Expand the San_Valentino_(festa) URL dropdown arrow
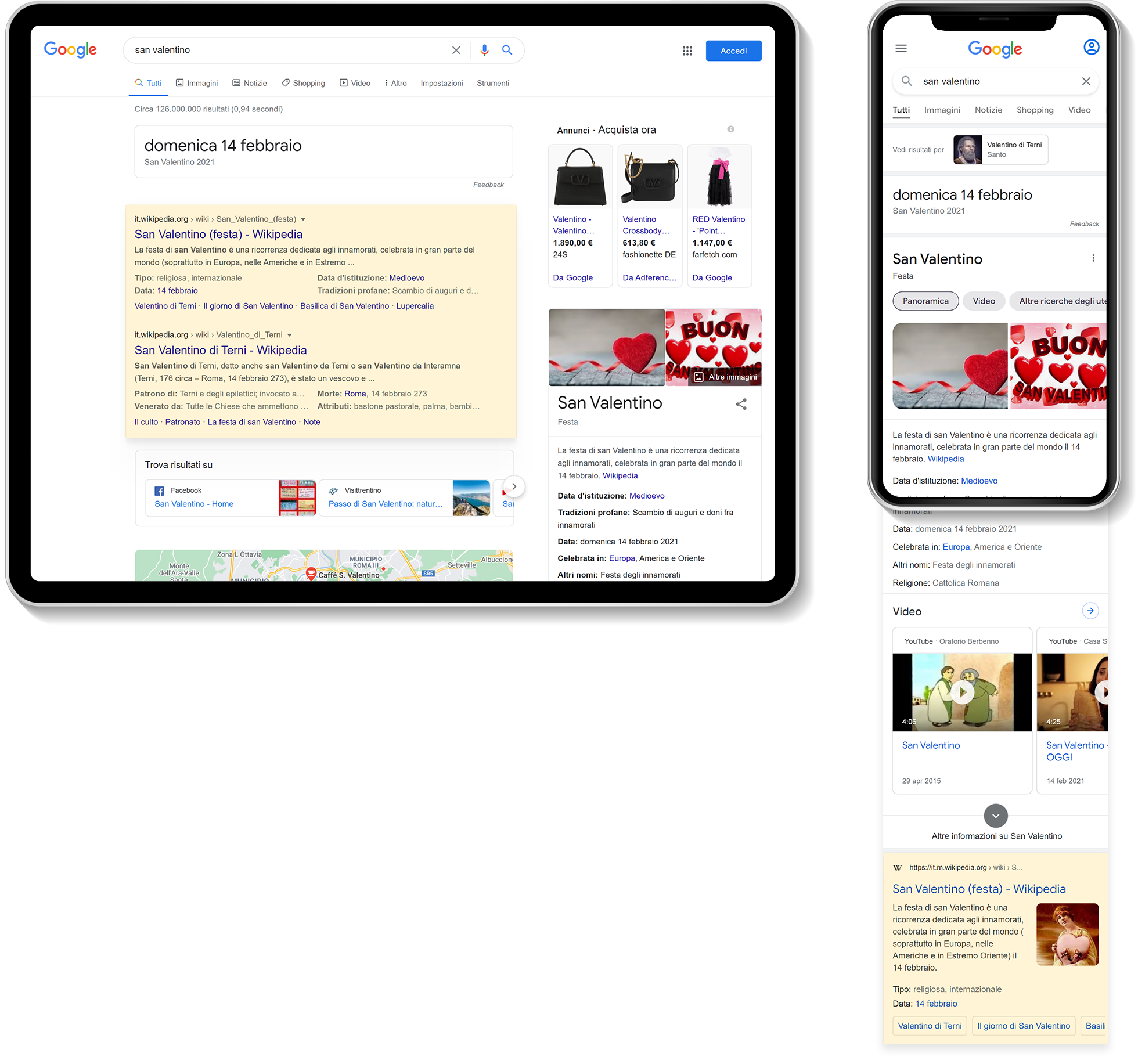1138x1064 pixels. 302,219
